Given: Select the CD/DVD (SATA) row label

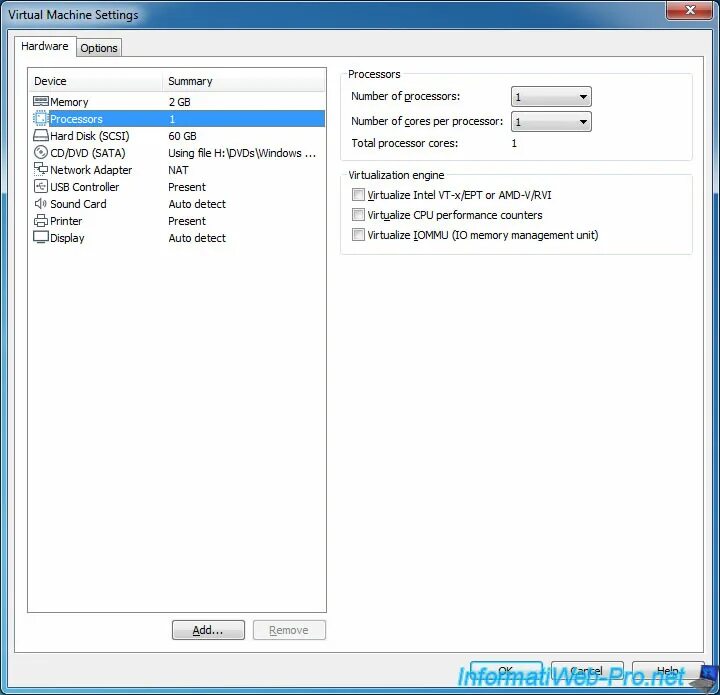Looking at the screenshot, I should pos(88,153).
